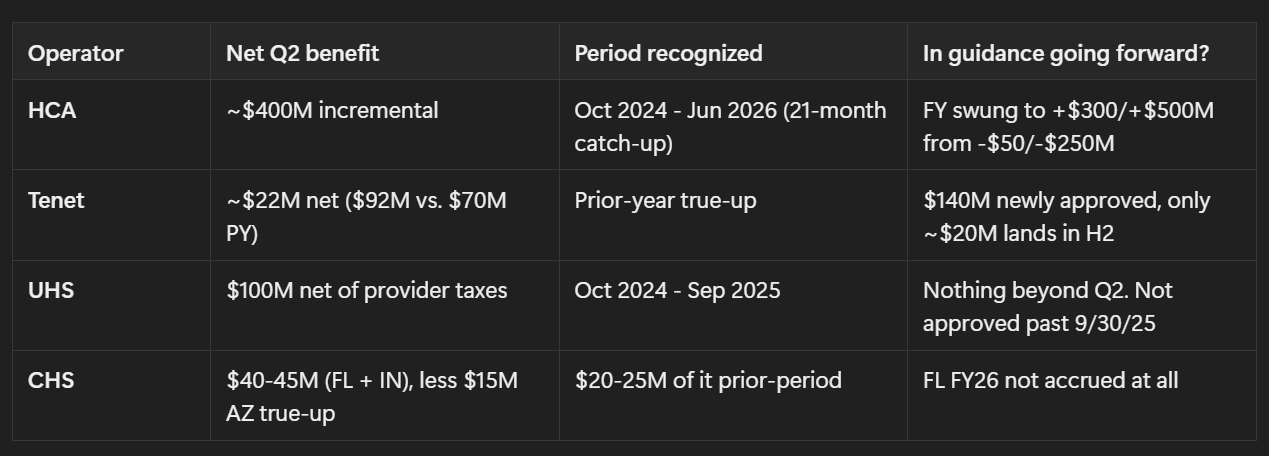Click the In guidance going forward? header
The image size is (1269, 456).
pos(1081,53)
